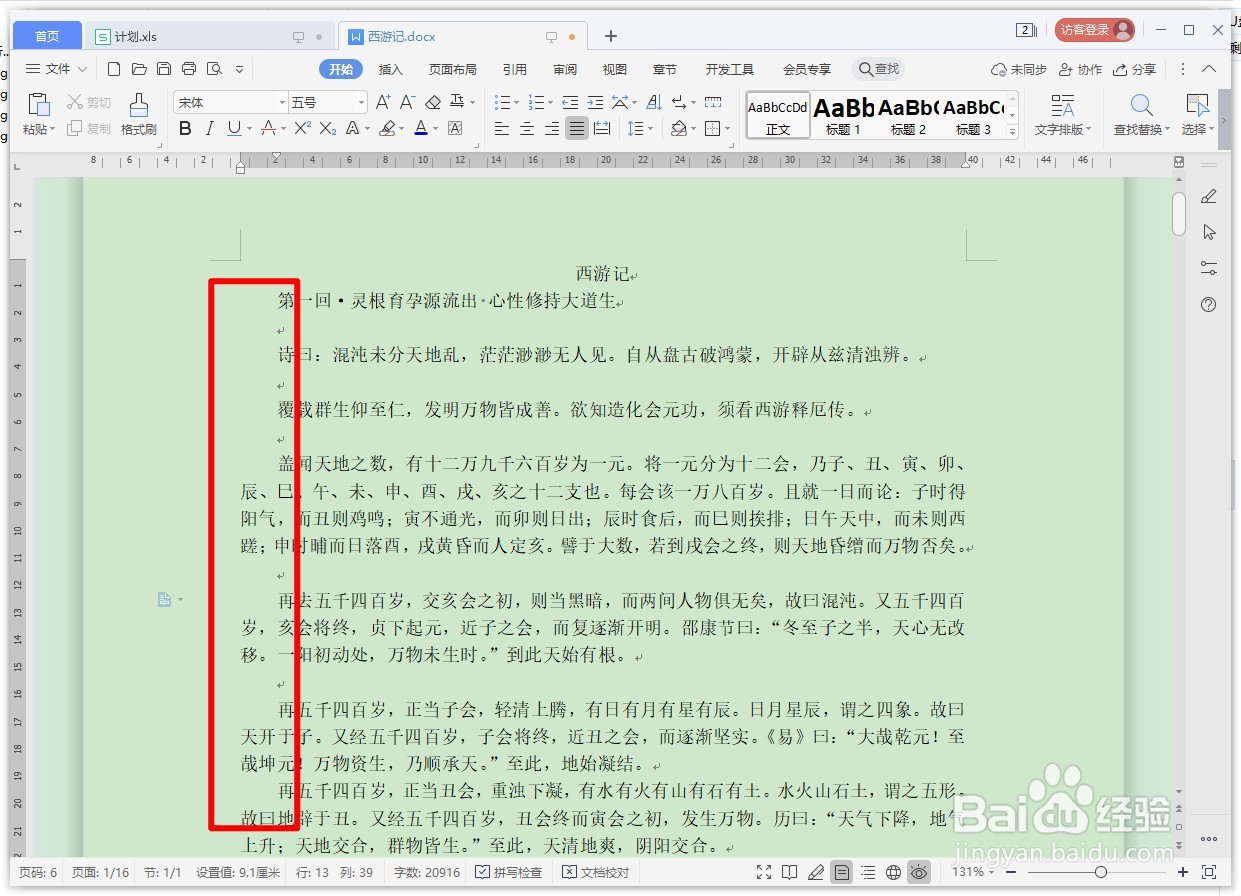Expand quick access toolbar customize arrow

click(239, 69)
